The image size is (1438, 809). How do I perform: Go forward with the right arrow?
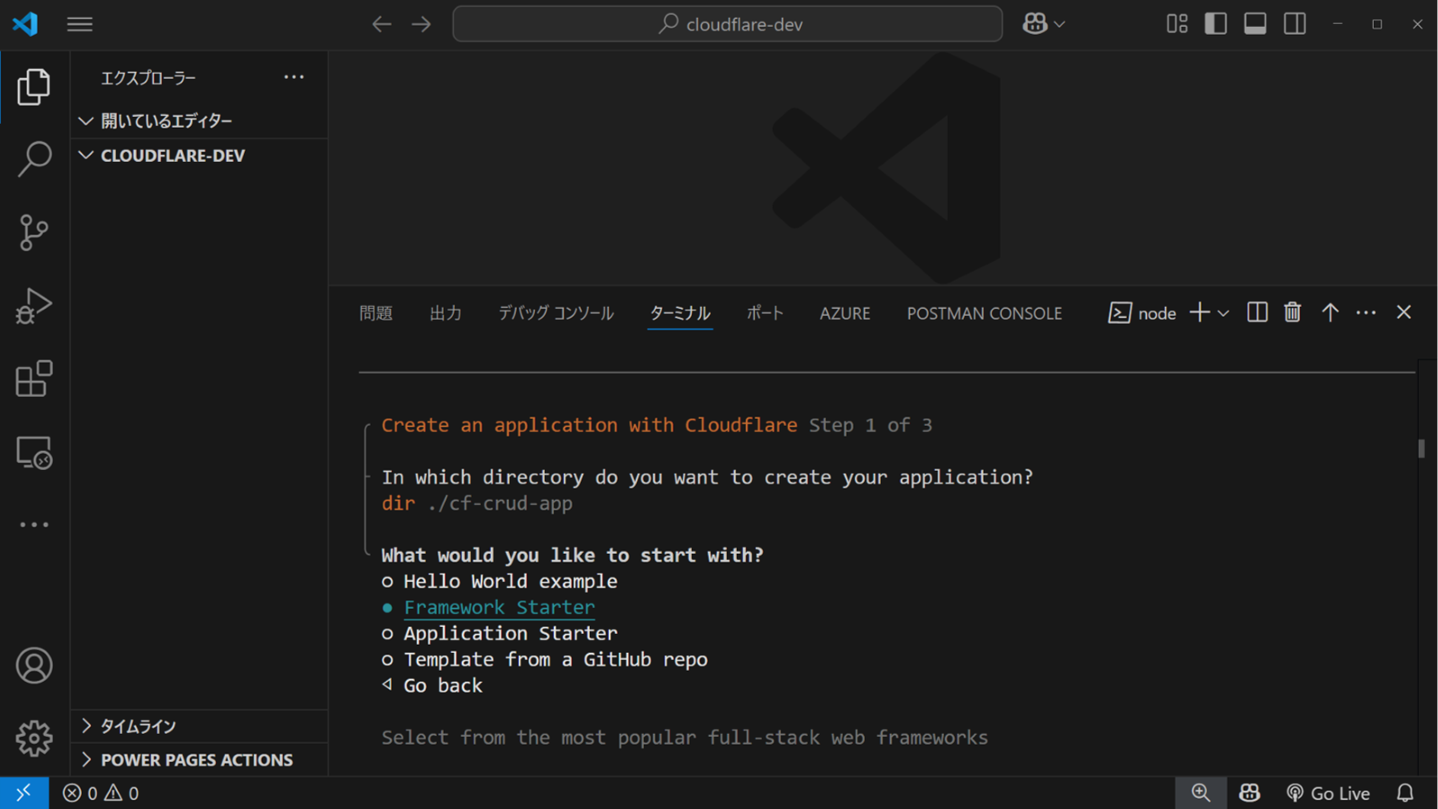point(422,24)
